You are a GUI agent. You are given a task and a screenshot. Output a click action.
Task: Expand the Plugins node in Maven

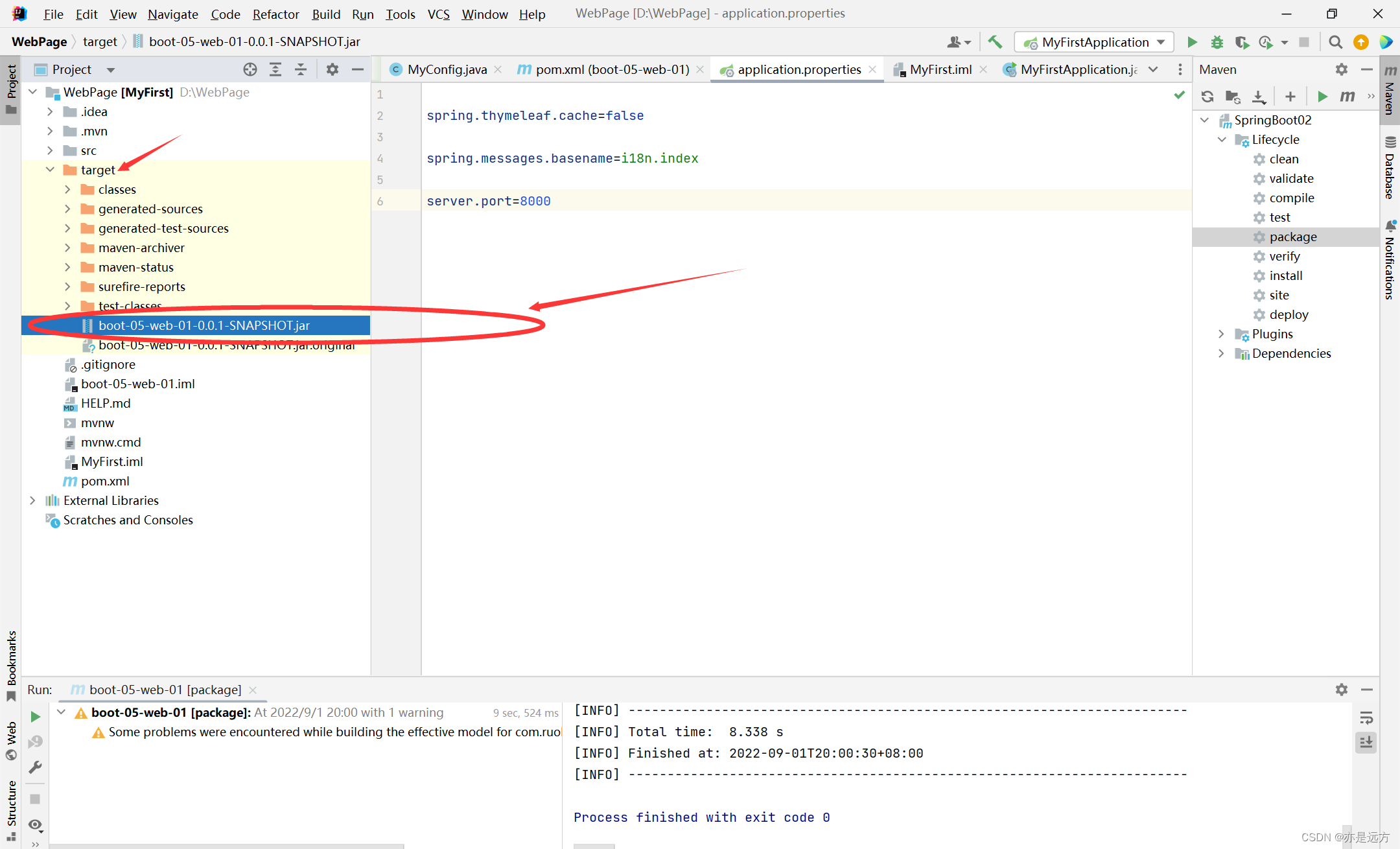pyautogui.click(x=1221, y=334)
